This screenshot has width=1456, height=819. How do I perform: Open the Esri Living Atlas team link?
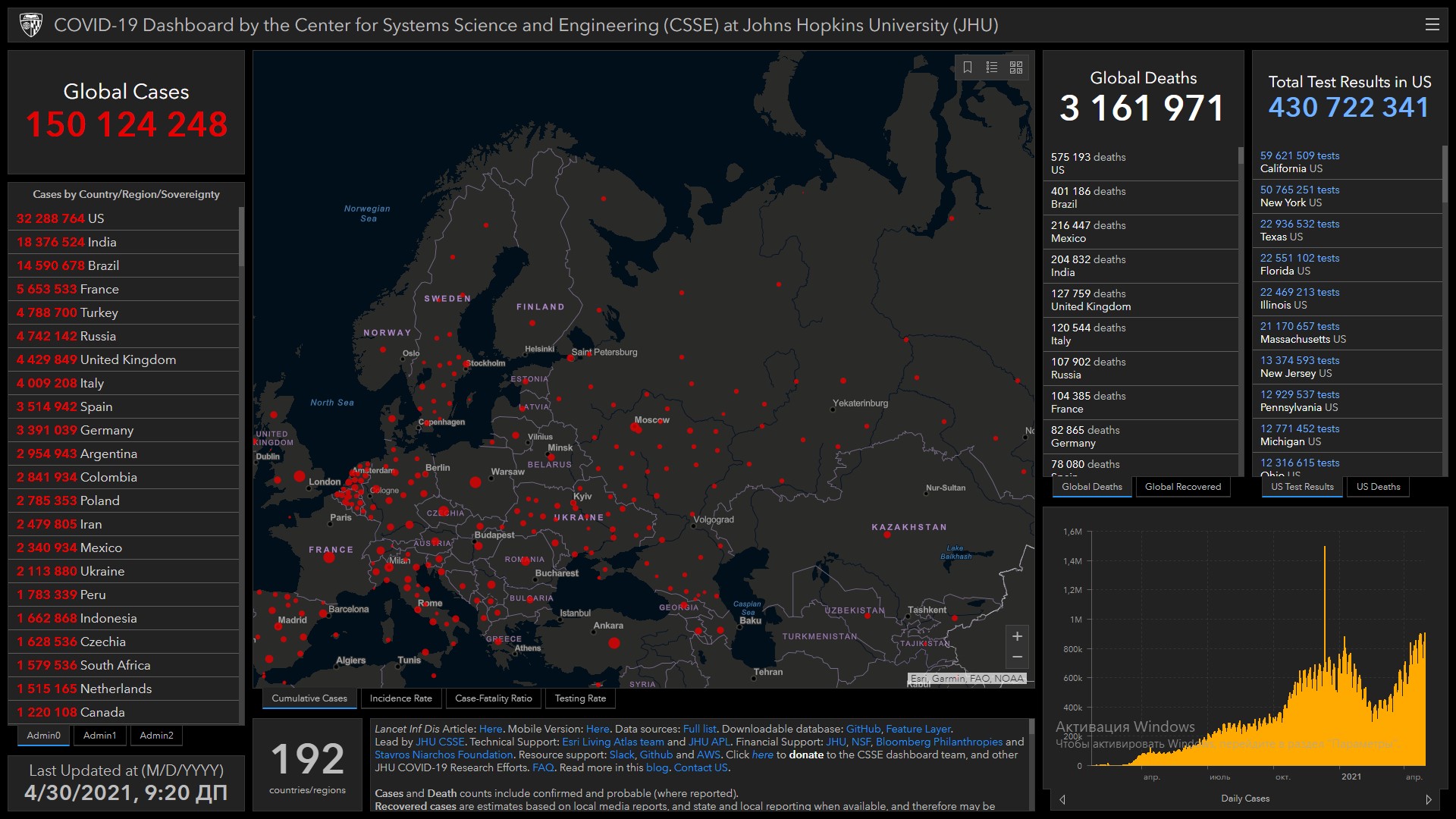pyautogui.click(x=613, y=742)
